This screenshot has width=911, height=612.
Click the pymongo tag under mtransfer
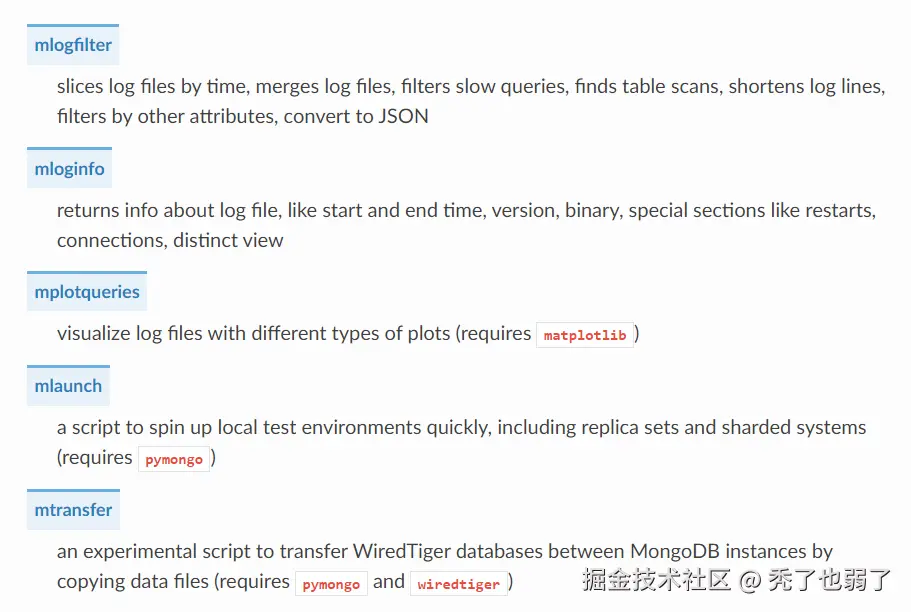[x=331, y=584]
